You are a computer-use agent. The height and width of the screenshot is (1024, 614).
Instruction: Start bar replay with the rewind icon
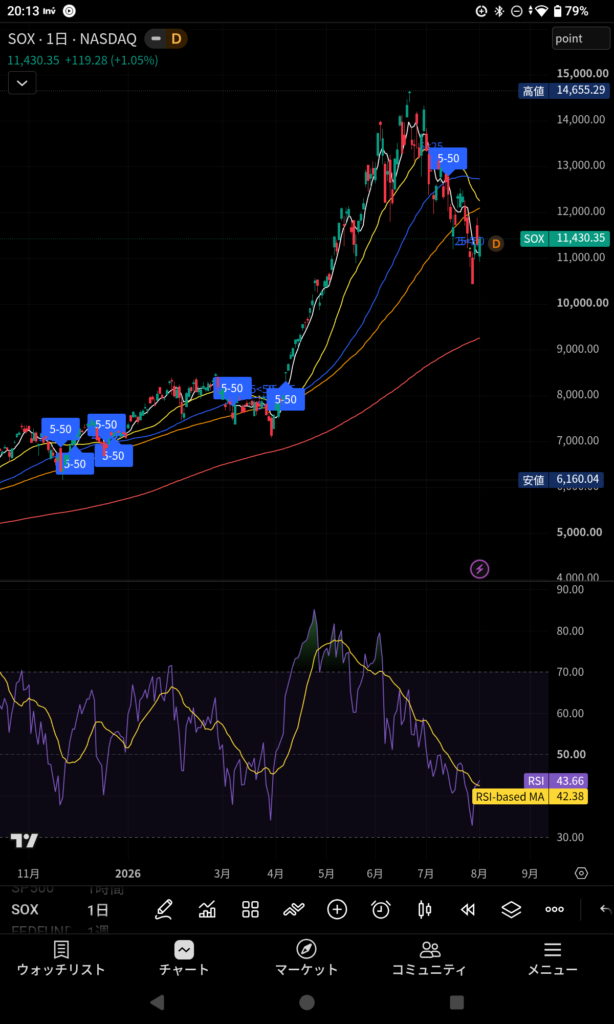coord(468,909)
